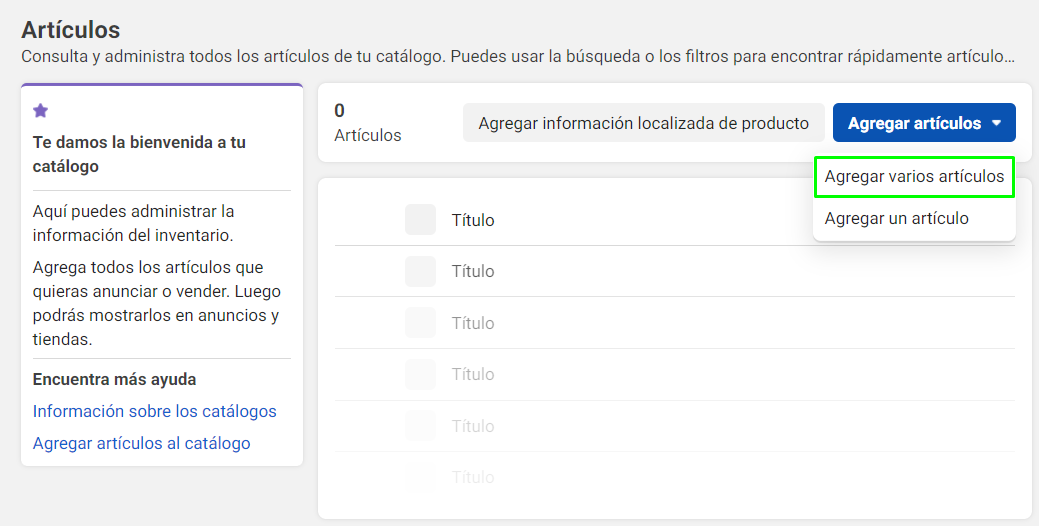Expand the Agregar artículos caret arrow
Screen dimensions: 1039x526
click(996, 123)
